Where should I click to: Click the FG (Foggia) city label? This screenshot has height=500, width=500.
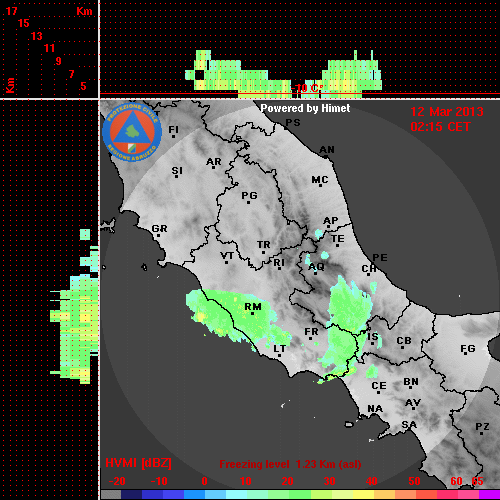[x=468, y=349]
